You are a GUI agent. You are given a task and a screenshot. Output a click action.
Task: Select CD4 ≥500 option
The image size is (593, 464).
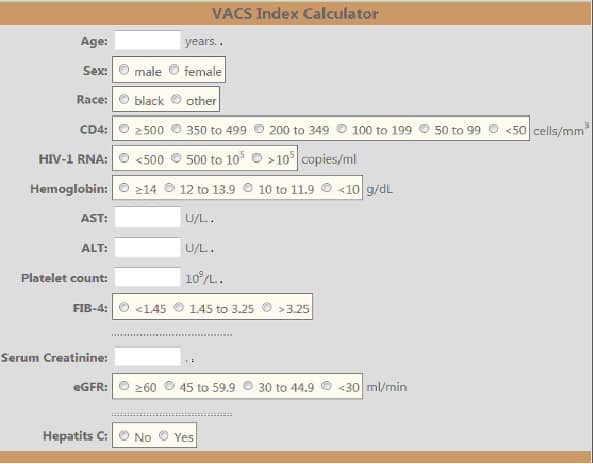(x=124, y=129)
